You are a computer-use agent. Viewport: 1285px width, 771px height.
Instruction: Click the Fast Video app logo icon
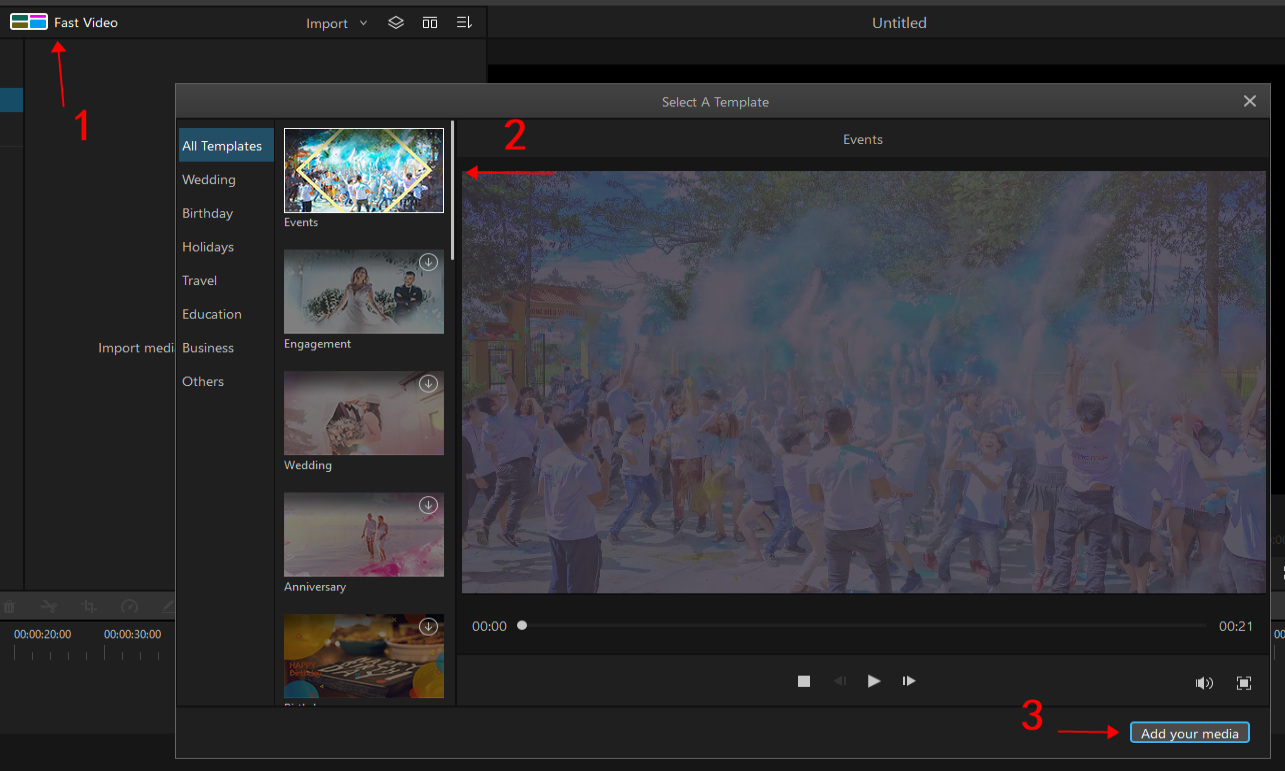[27, 21]
